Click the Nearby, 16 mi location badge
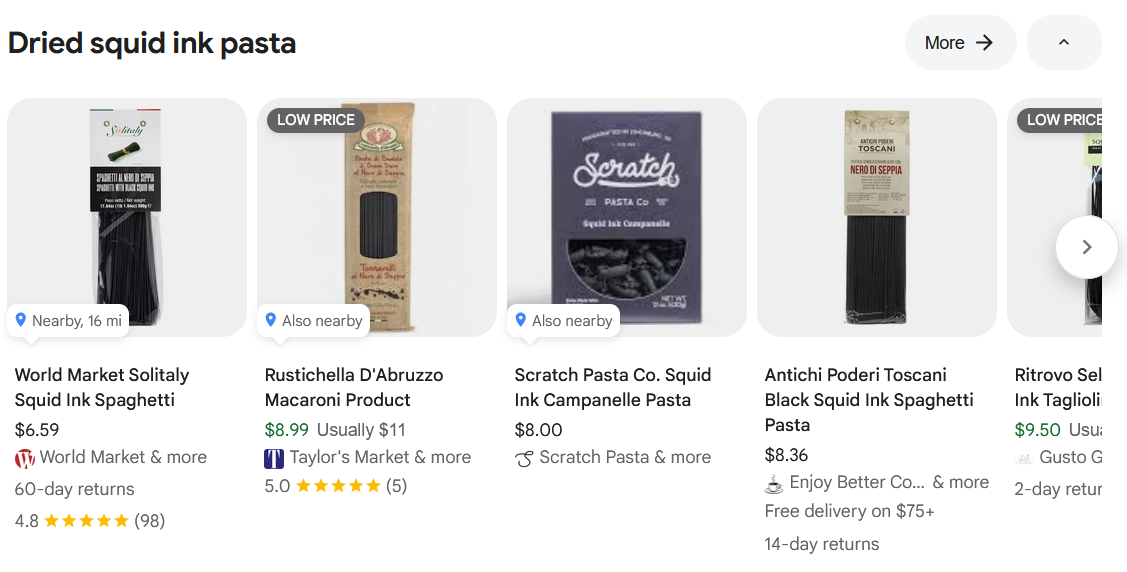 (x=68, y=321)
